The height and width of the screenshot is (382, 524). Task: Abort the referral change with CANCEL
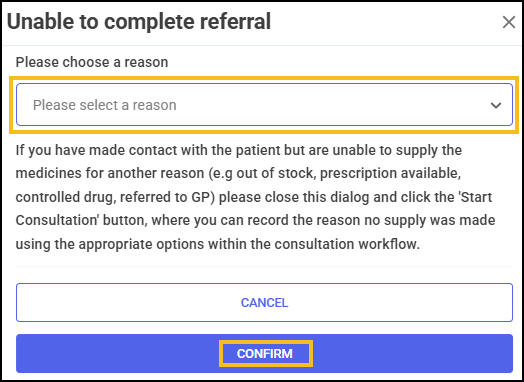[264, 302]
